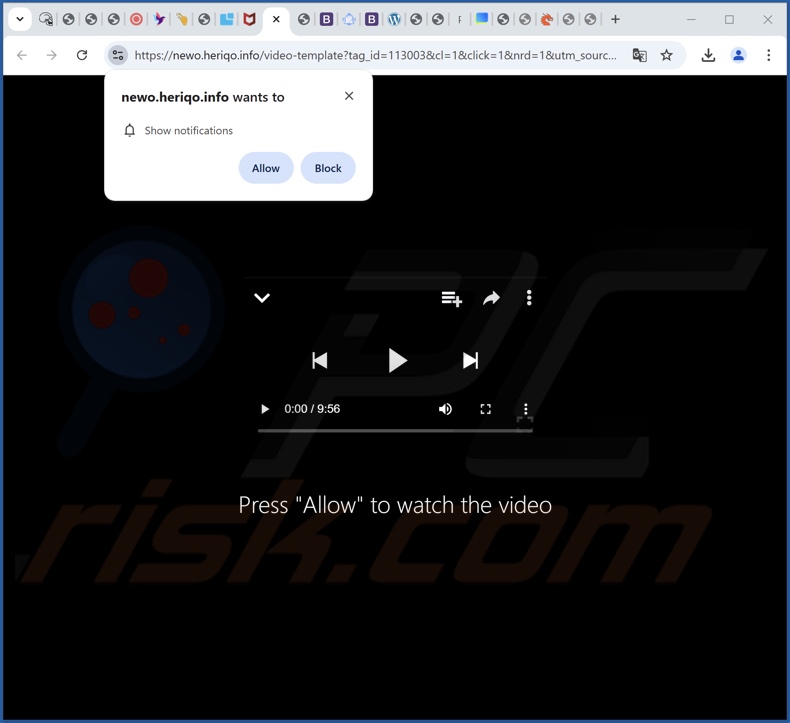Open the user profile icon
The width and height of the screenshot is (790, 723).
pyautogui.click(x=739, y=55)
